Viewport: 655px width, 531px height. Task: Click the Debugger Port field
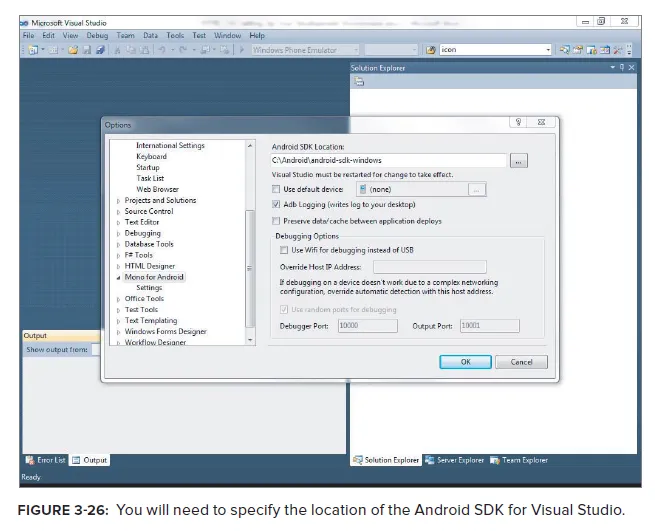coord(368,325)
